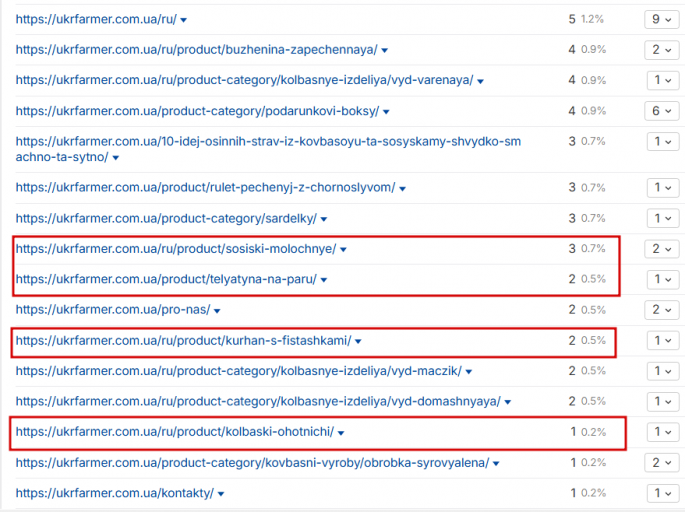The width and height of the screenshot is (685, 512).
Task: Expand arrow next to vyd-maczik URL
Action: 469,372
